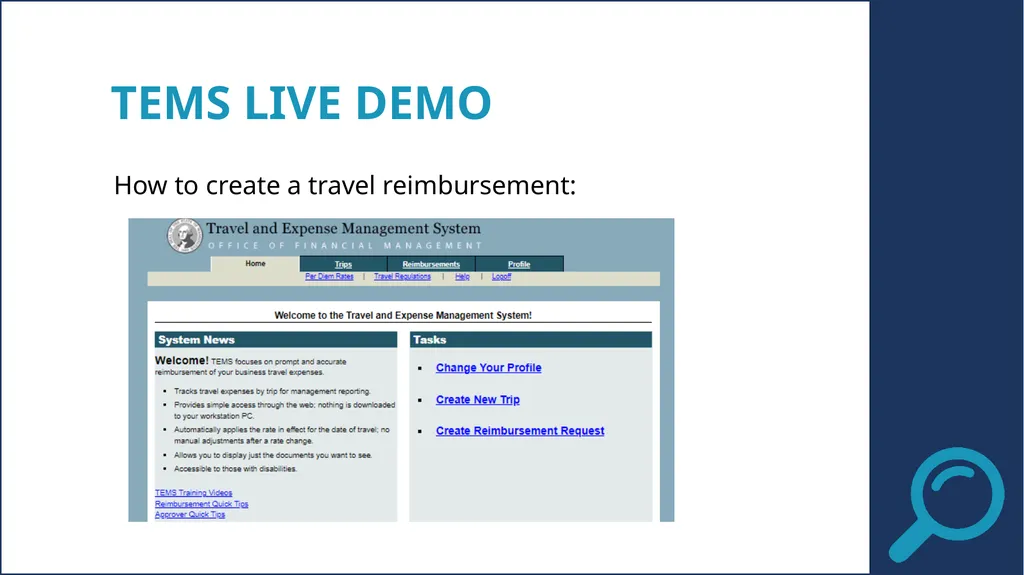
Task: Click 'Tracks travel expenses by trip' bullet
Action: tap(272, 391)
